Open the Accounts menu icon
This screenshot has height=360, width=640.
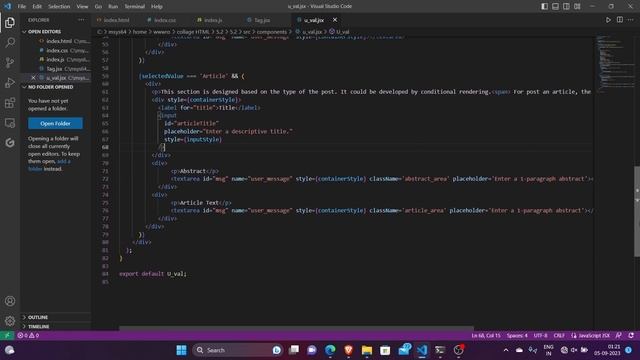[x=10, y=301]
